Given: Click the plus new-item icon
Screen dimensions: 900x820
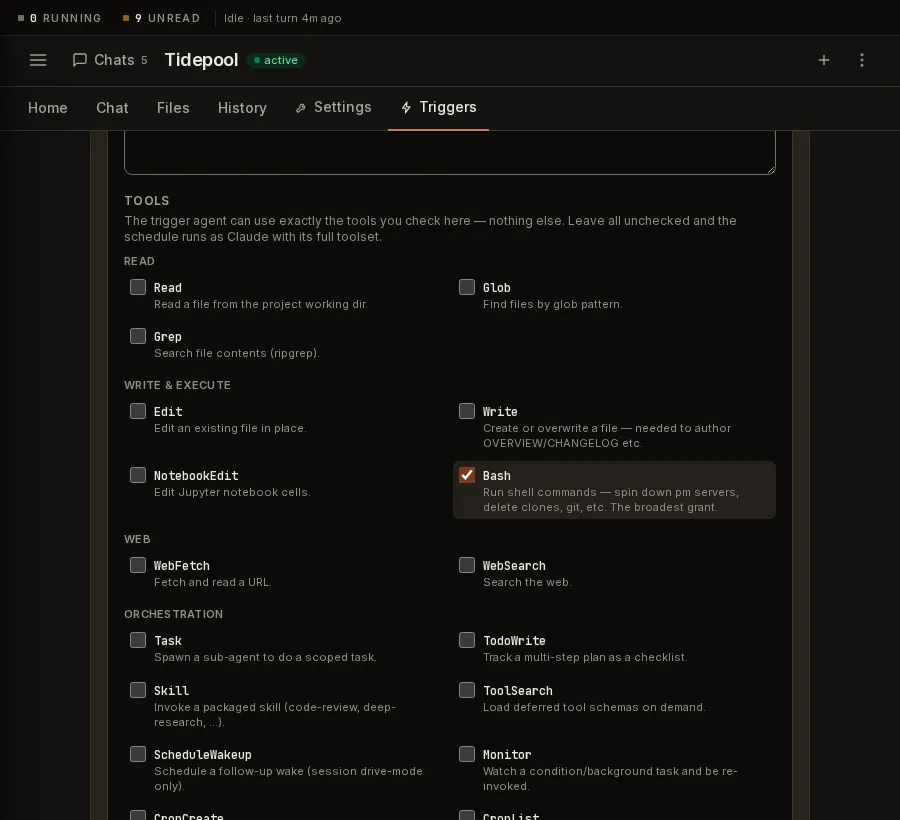Looking at the screenshot, I should click(x=824, y=60).
